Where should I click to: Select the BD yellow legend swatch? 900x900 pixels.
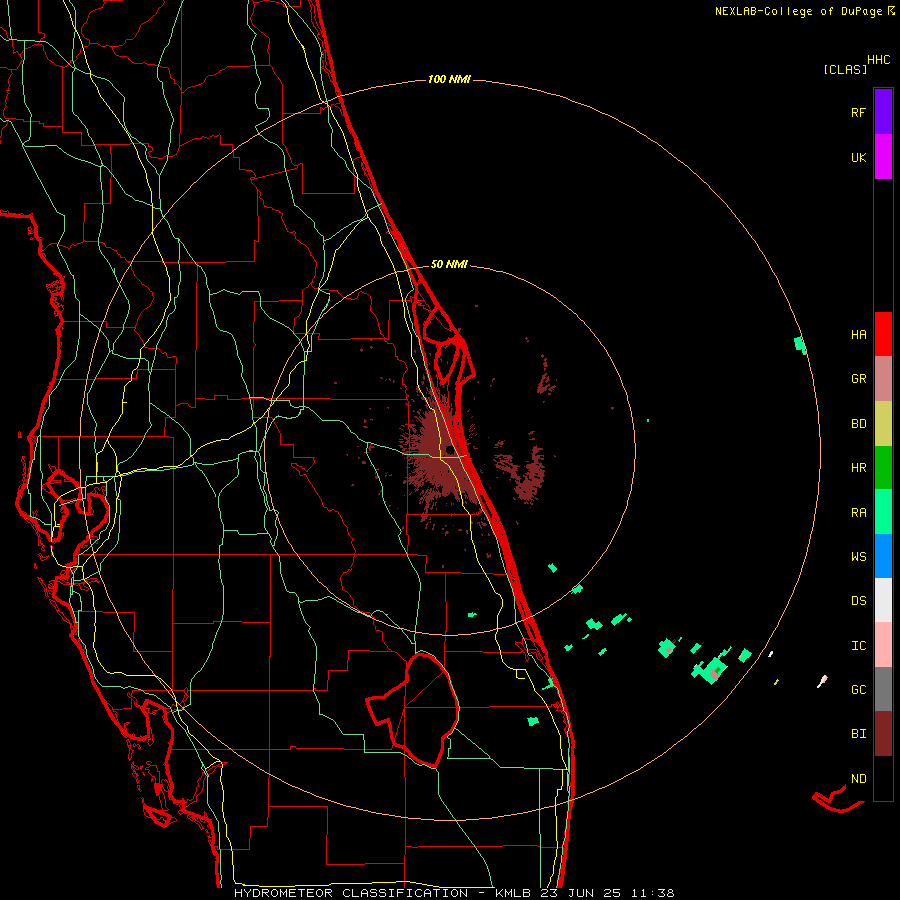click(883, 423)
